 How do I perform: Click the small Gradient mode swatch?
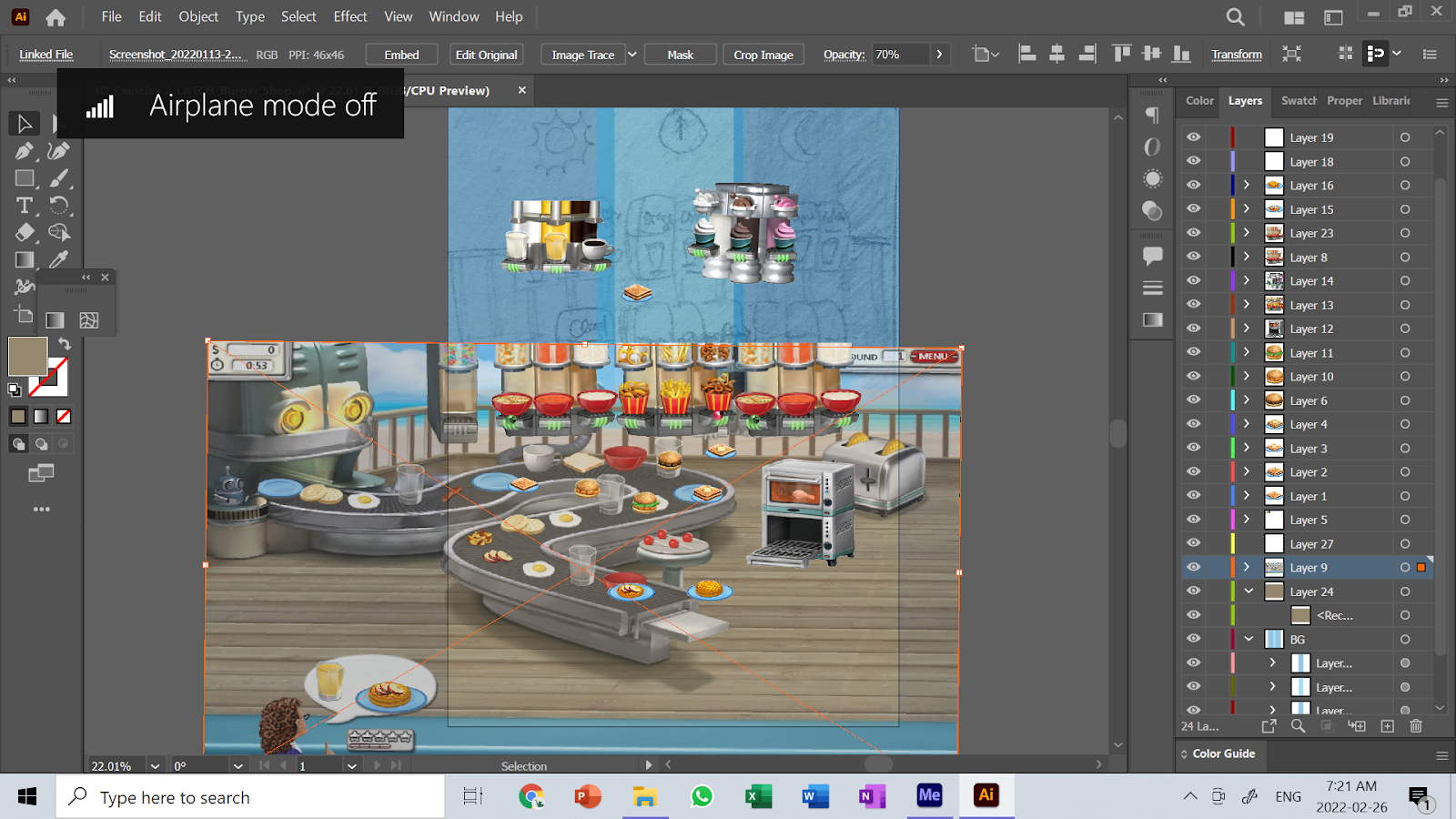(x=41, y=417)
